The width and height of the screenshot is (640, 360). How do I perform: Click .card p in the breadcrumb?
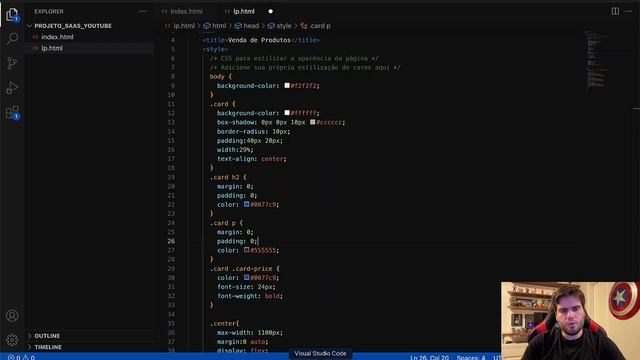[x=320, y=26]
